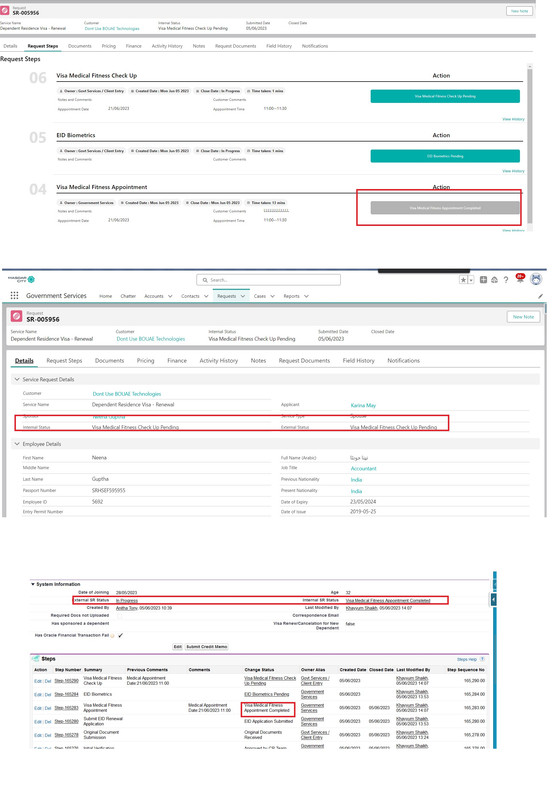
Task: Click the EID Biometrics Pending button
Action: point(445,156)
